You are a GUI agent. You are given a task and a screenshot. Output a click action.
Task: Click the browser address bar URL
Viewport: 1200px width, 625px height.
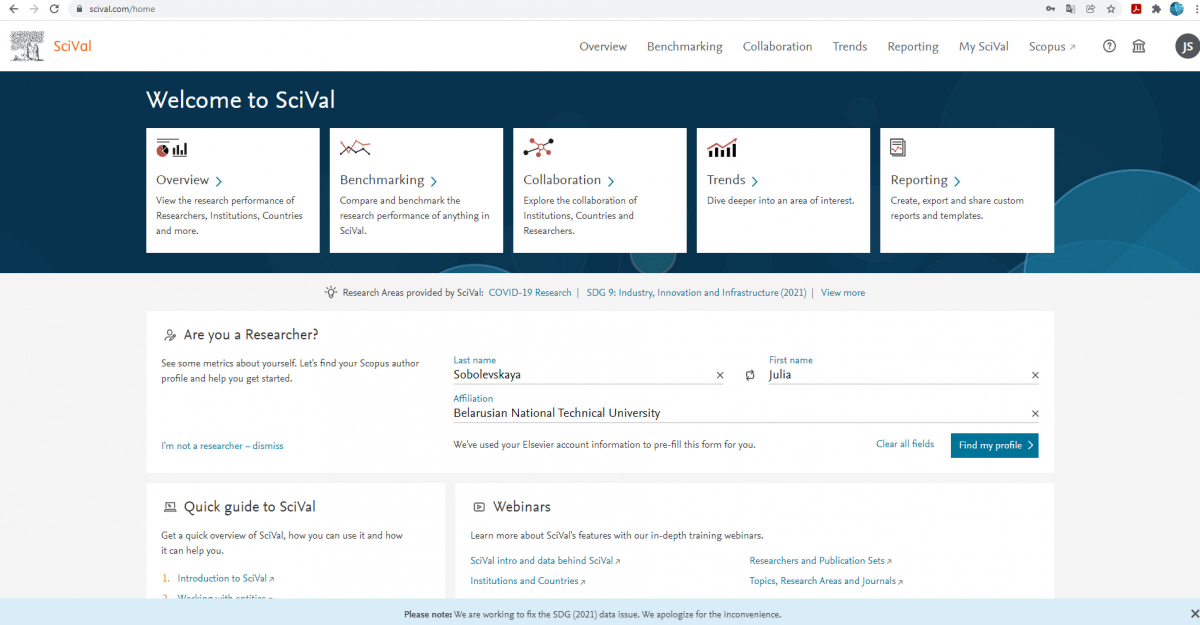point(122,9)
